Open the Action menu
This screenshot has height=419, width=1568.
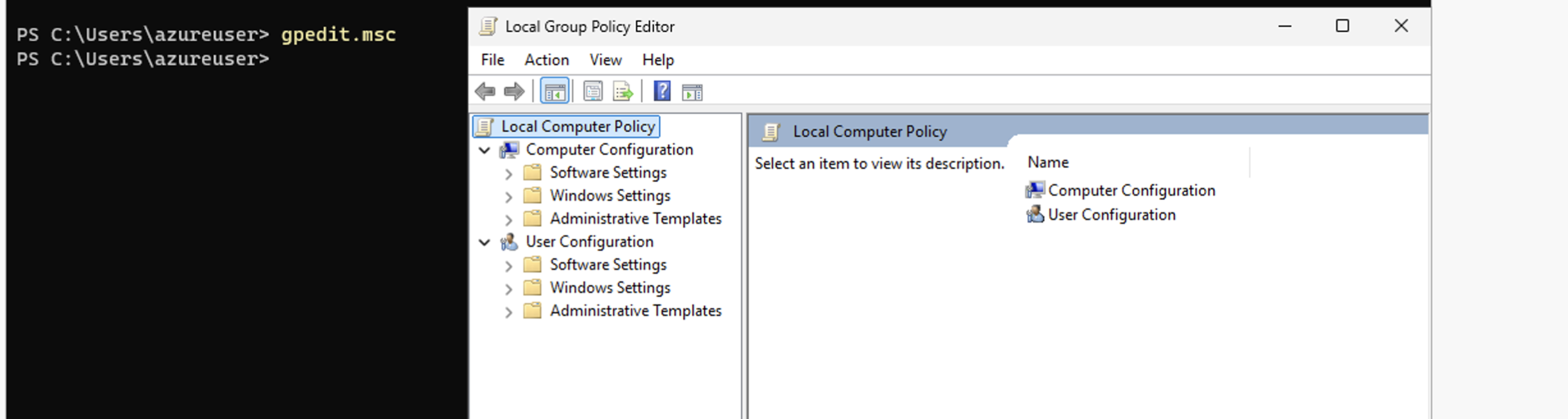[x=546, y=60]
